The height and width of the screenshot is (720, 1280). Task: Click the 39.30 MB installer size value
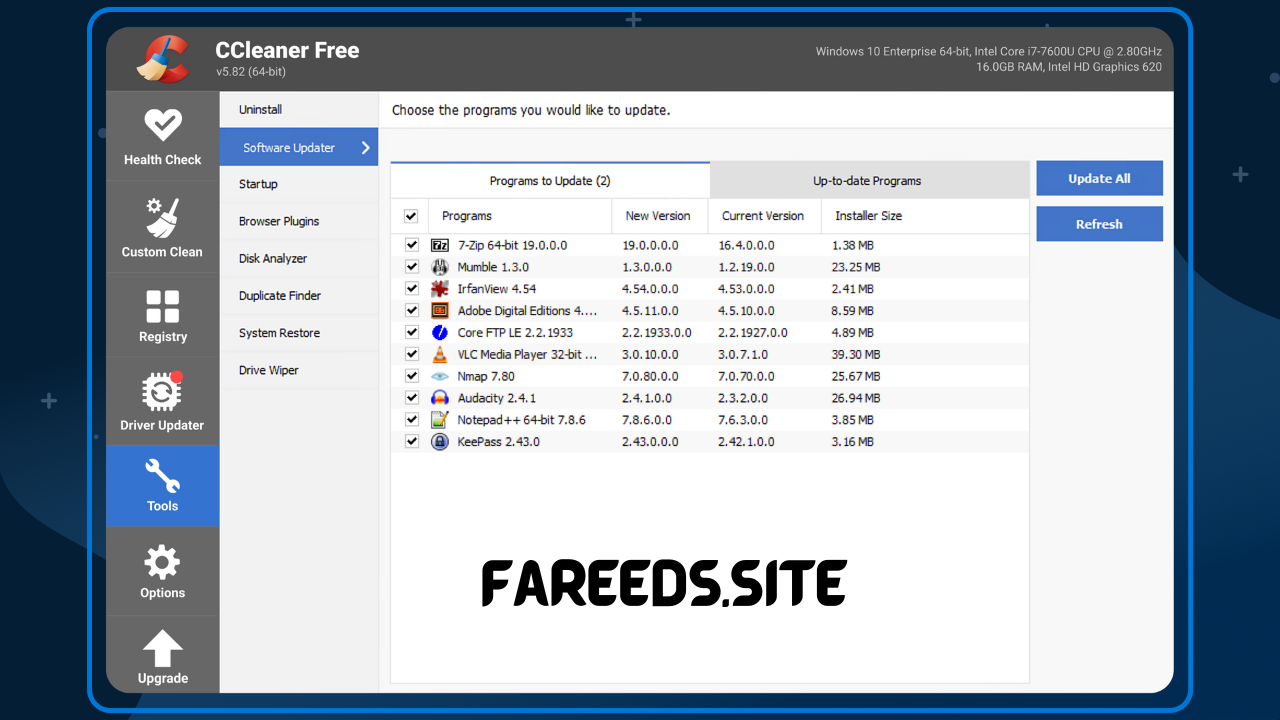click(x=856, y=354)
